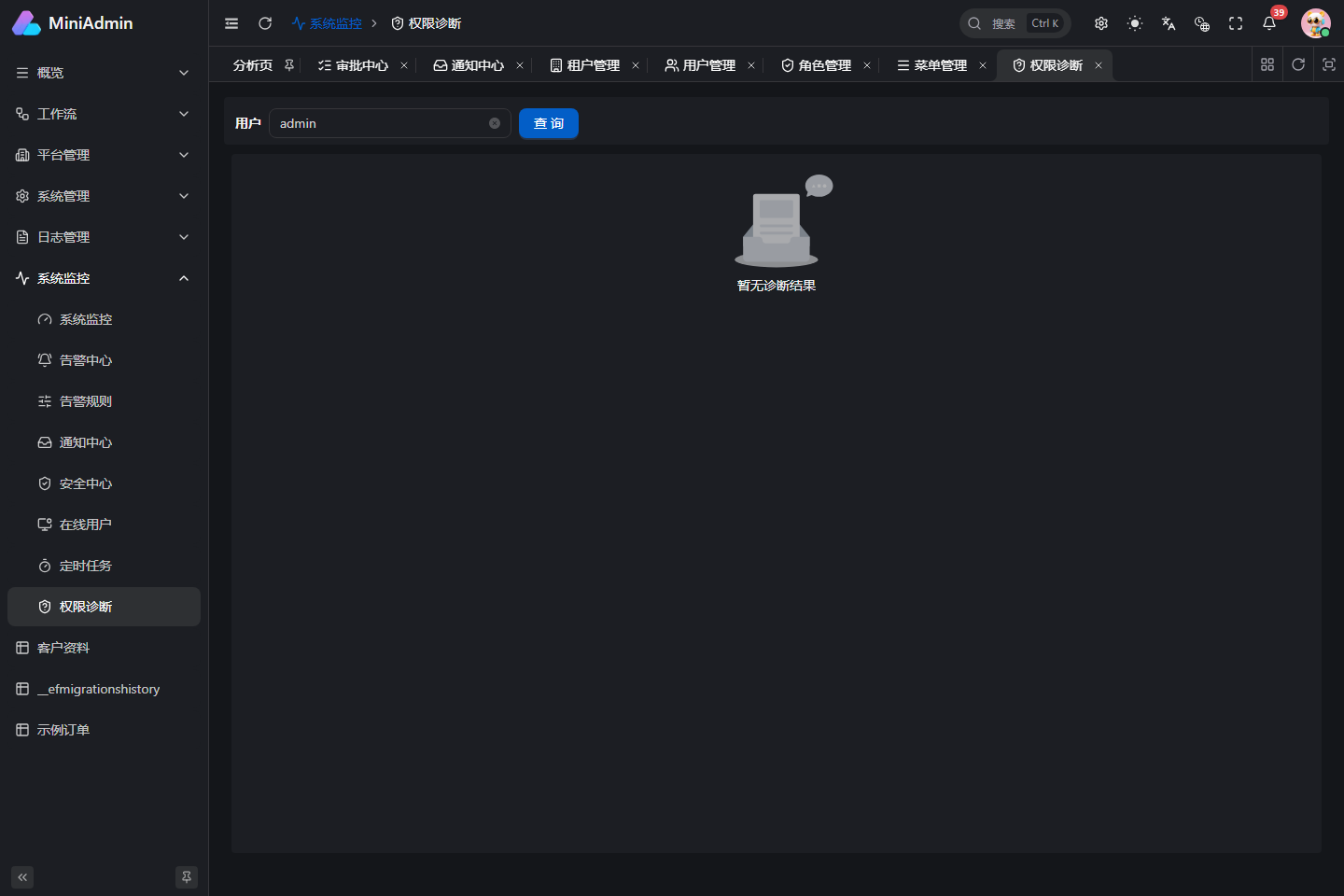Select 权限诊断 in the sidebar

tap(104, 607)
